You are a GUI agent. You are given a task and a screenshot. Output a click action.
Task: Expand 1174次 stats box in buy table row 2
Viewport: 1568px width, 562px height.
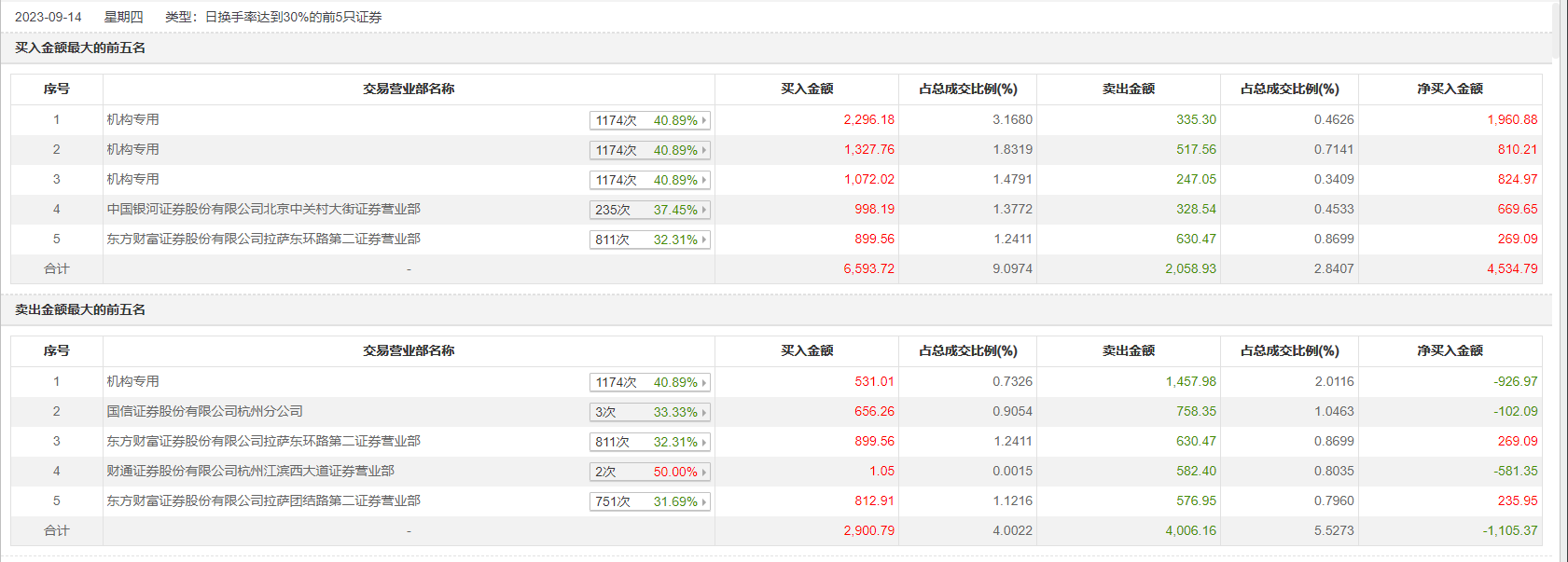pyautogui.click(x=650, y=150)
